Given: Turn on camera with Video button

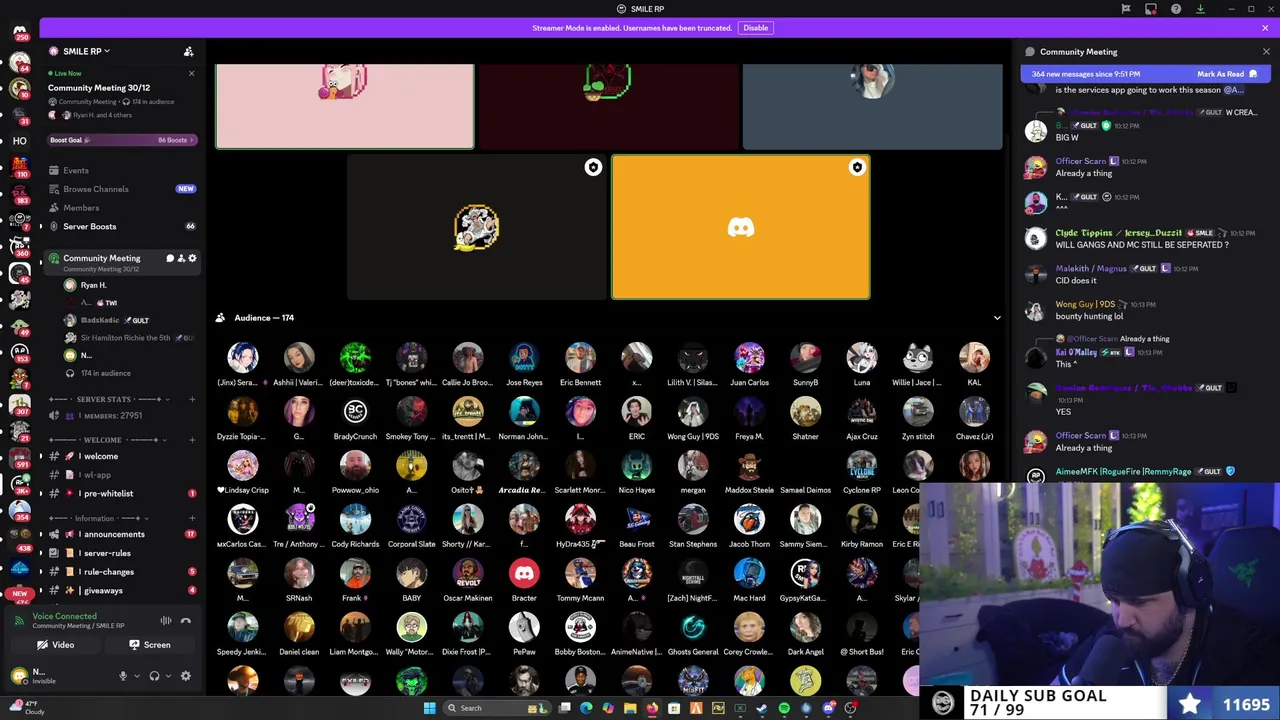Looking at the screenshot, I should [56, 645].
